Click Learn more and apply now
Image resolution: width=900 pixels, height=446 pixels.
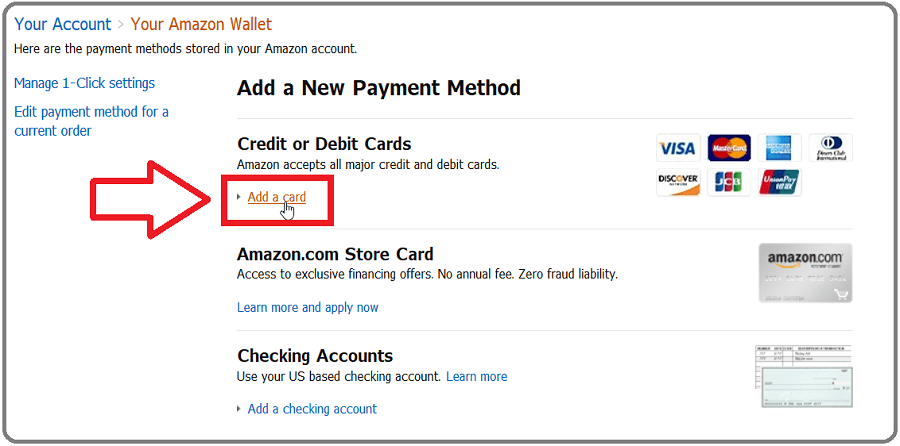[307, 307]
